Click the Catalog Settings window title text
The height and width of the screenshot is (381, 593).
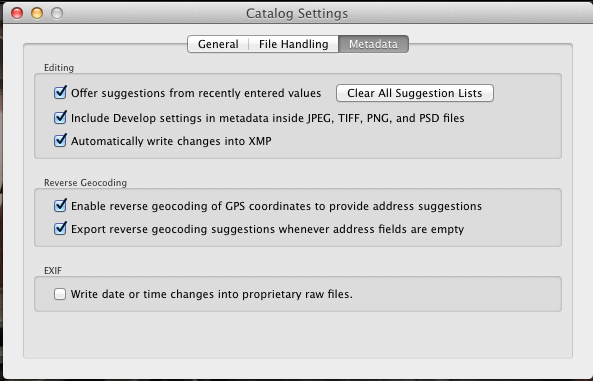[297, 14]
